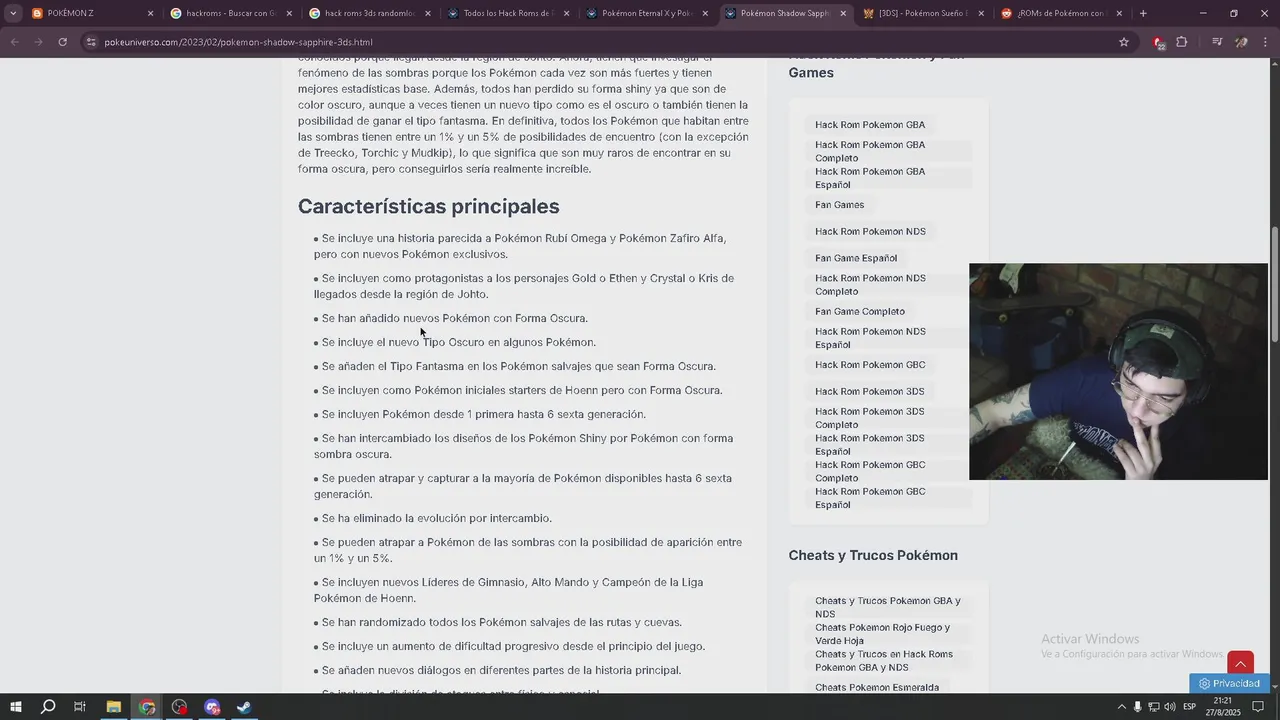The image size is (1280, 720).
Task: Open File Explorer from the taskbar
Action: tap(114, 707)
